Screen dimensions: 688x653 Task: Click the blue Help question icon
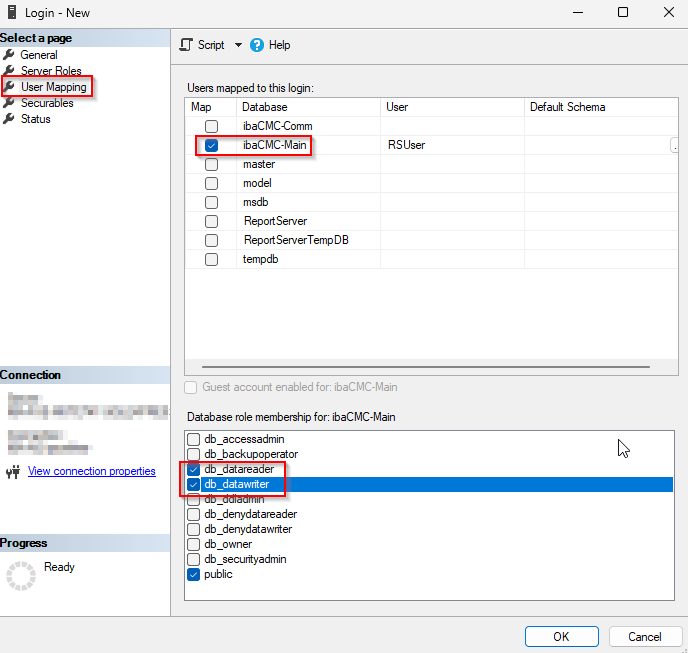(257, 45)
